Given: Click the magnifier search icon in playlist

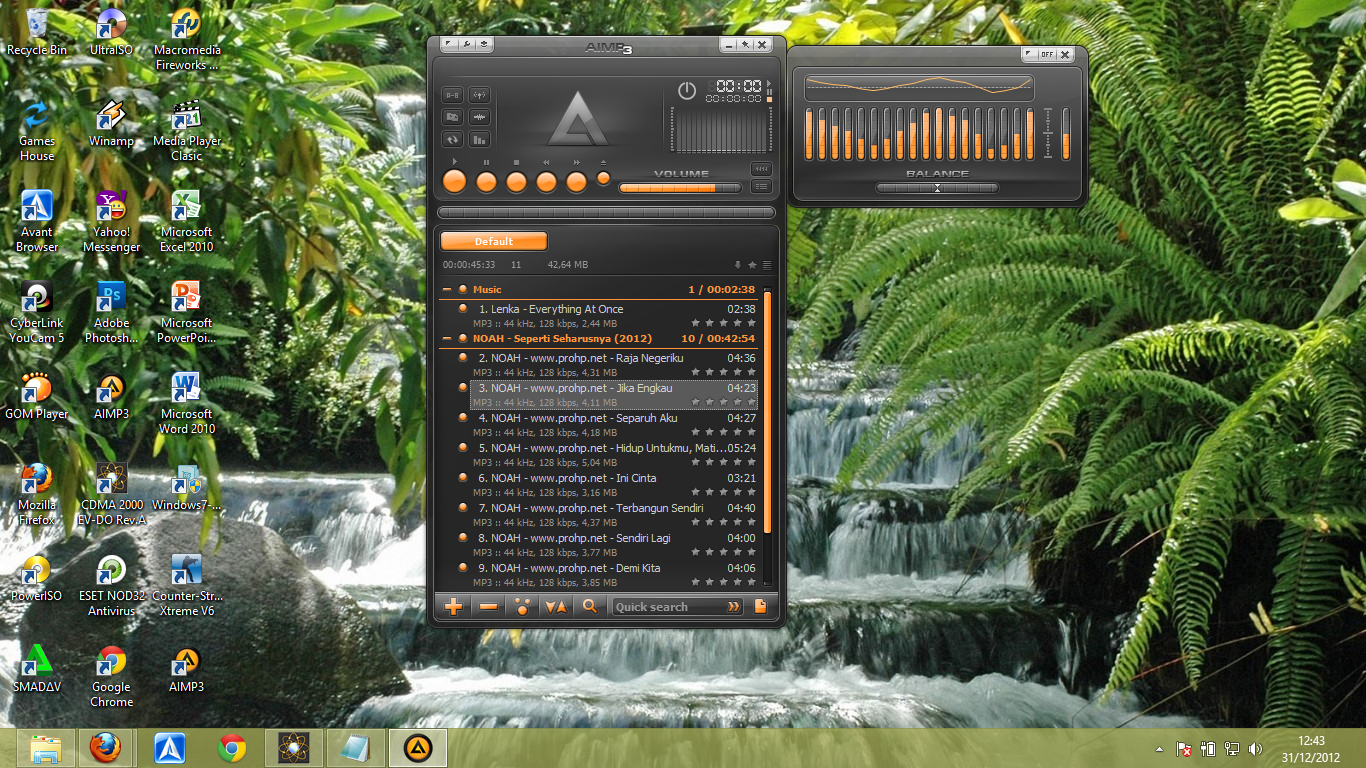Looking at the screenshot, I should [x=590, y=606].
